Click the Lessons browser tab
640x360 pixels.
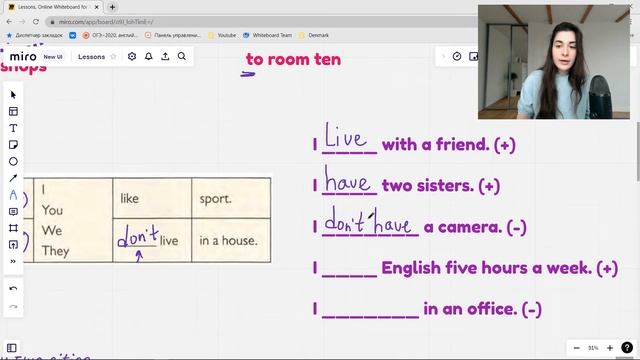pos(52,7)
